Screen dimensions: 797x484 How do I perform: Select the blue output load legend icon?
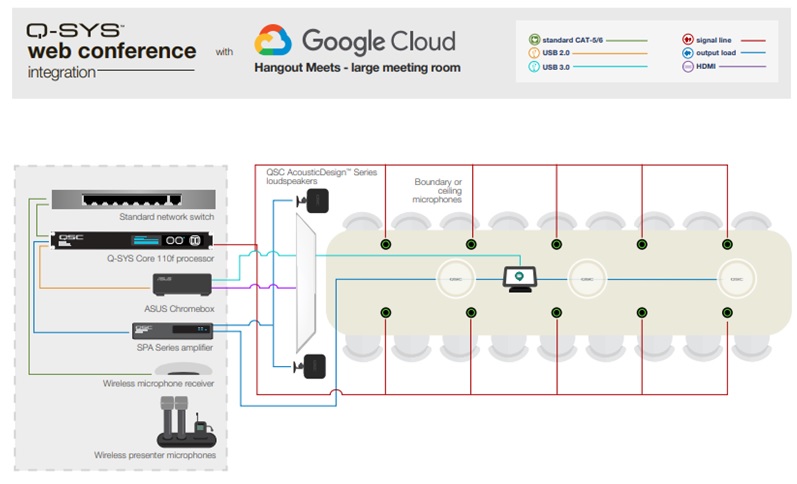[688, 53]
